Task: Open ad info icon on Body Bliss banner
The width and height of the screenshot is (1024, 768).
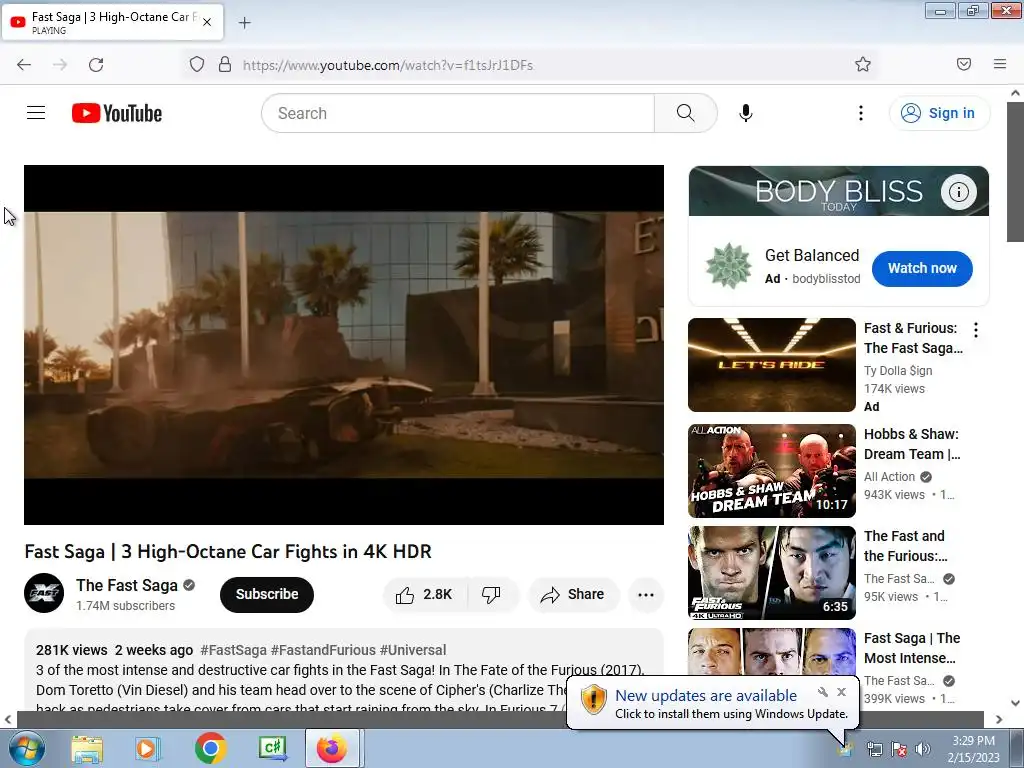Action: pos(958,192)
